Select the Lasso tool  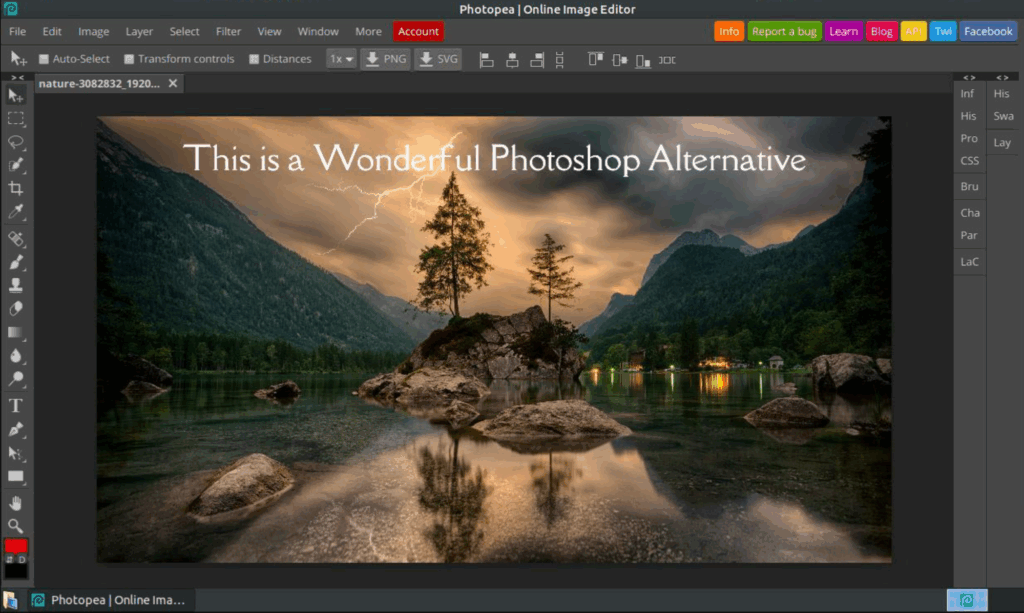[x=16, y=142]
